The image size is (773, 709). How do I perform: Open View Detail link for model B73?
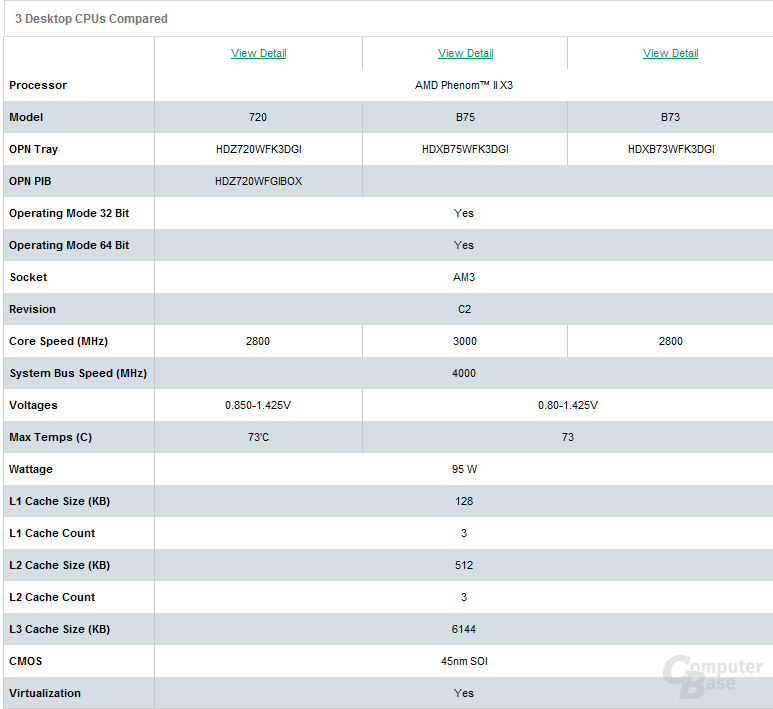tap(670, 53)
